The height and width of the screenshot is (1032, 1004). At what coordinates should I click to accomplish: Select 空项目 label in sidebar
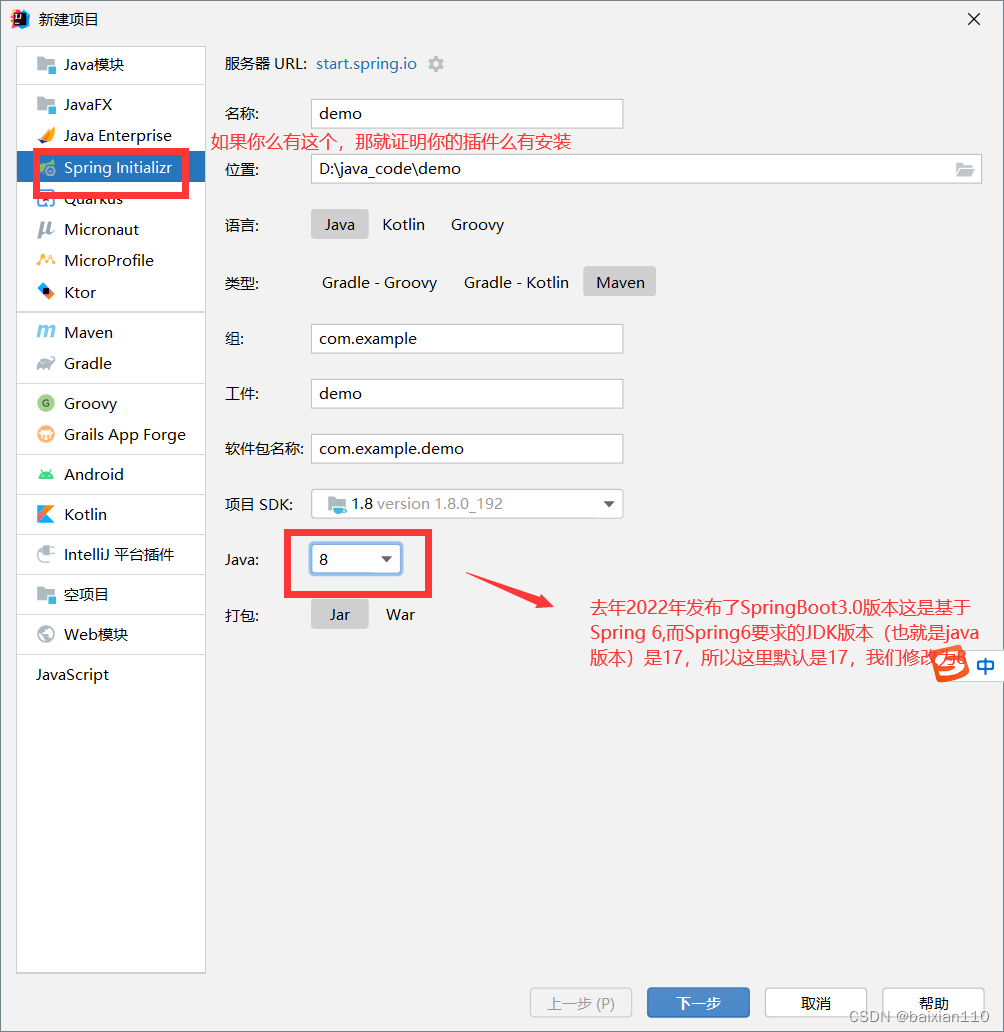tap(86, 594)
